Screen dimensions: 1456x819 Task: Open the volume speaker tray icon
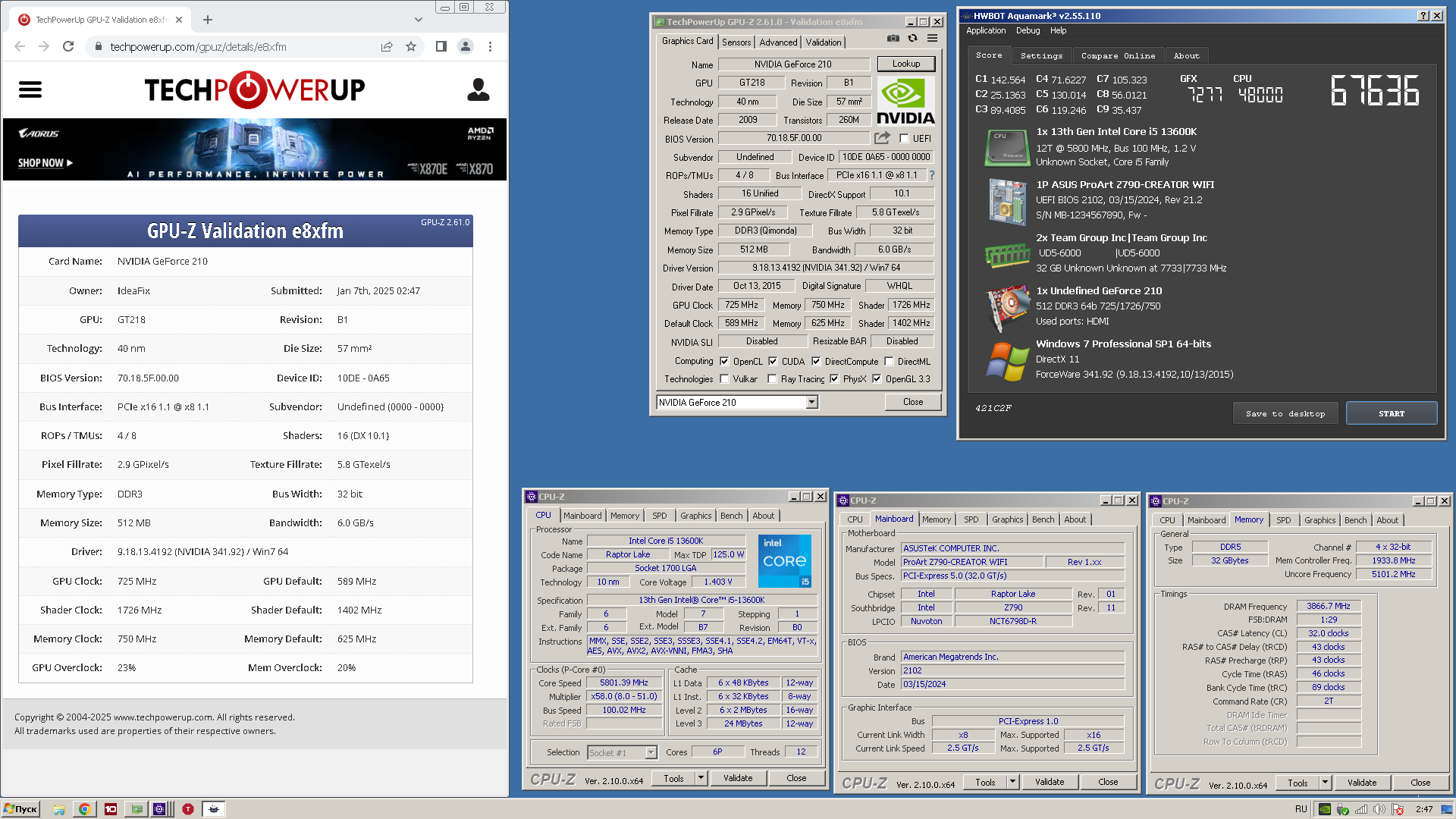coord(1379,809)
